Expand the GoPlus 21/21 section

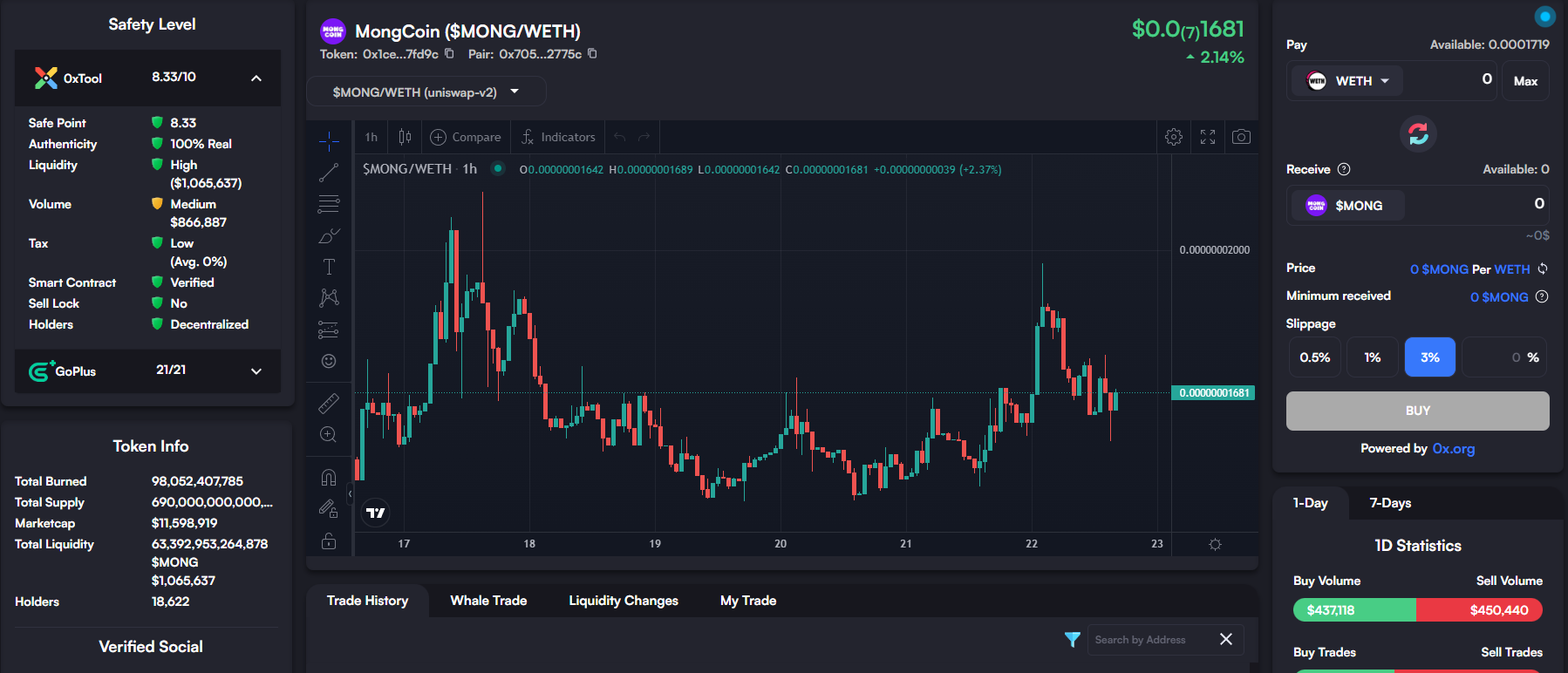click(x=256, y=371)
